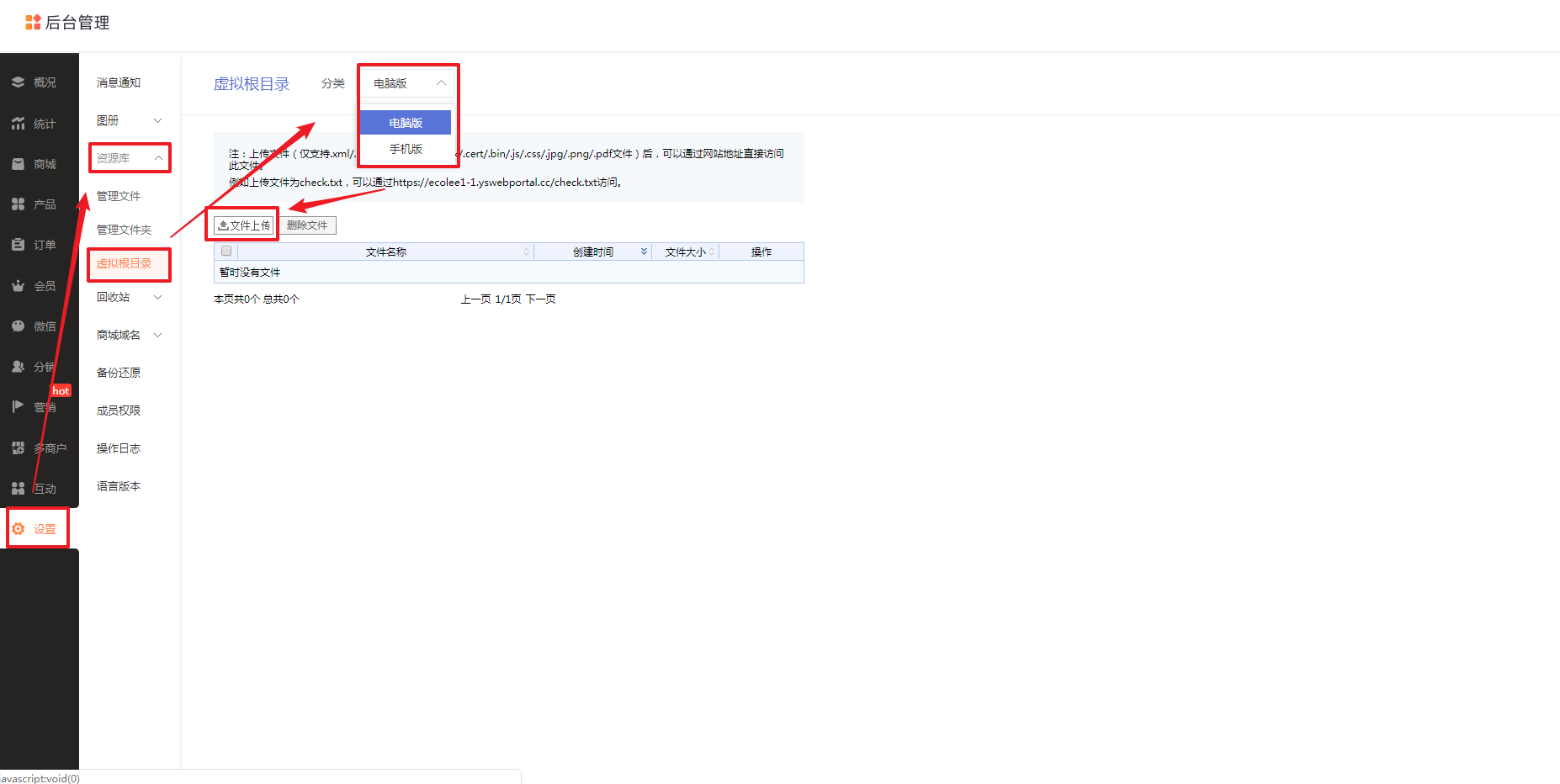1560x784 pixels.
Task: Expand the 回收站 submenu chevron
Action: coord(157,297)
